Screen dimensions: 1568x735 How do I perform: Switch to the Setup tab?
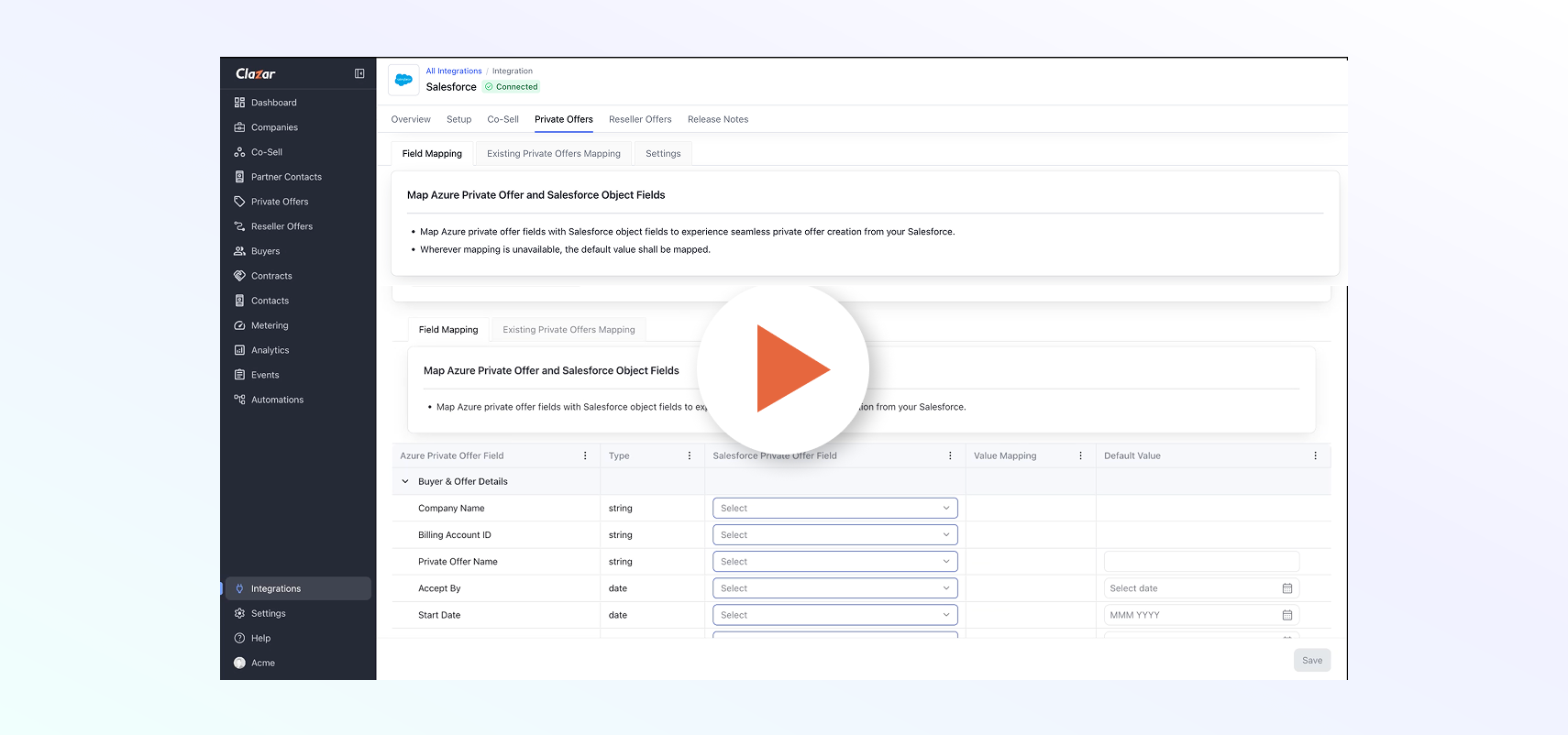point(458,119)
